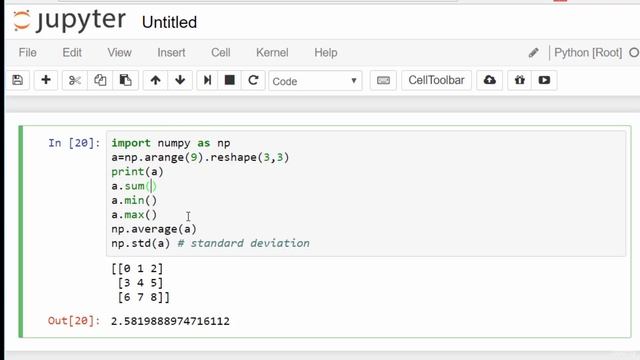Run cell and select below icon
The image size is (640, 360).
point(207,80)
